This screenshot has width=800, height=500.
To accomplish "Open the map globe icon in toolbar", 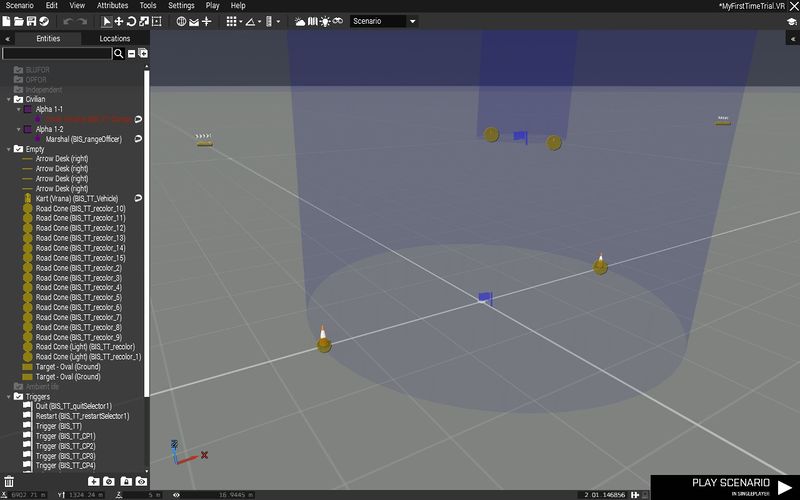I will tap(181, 21).
